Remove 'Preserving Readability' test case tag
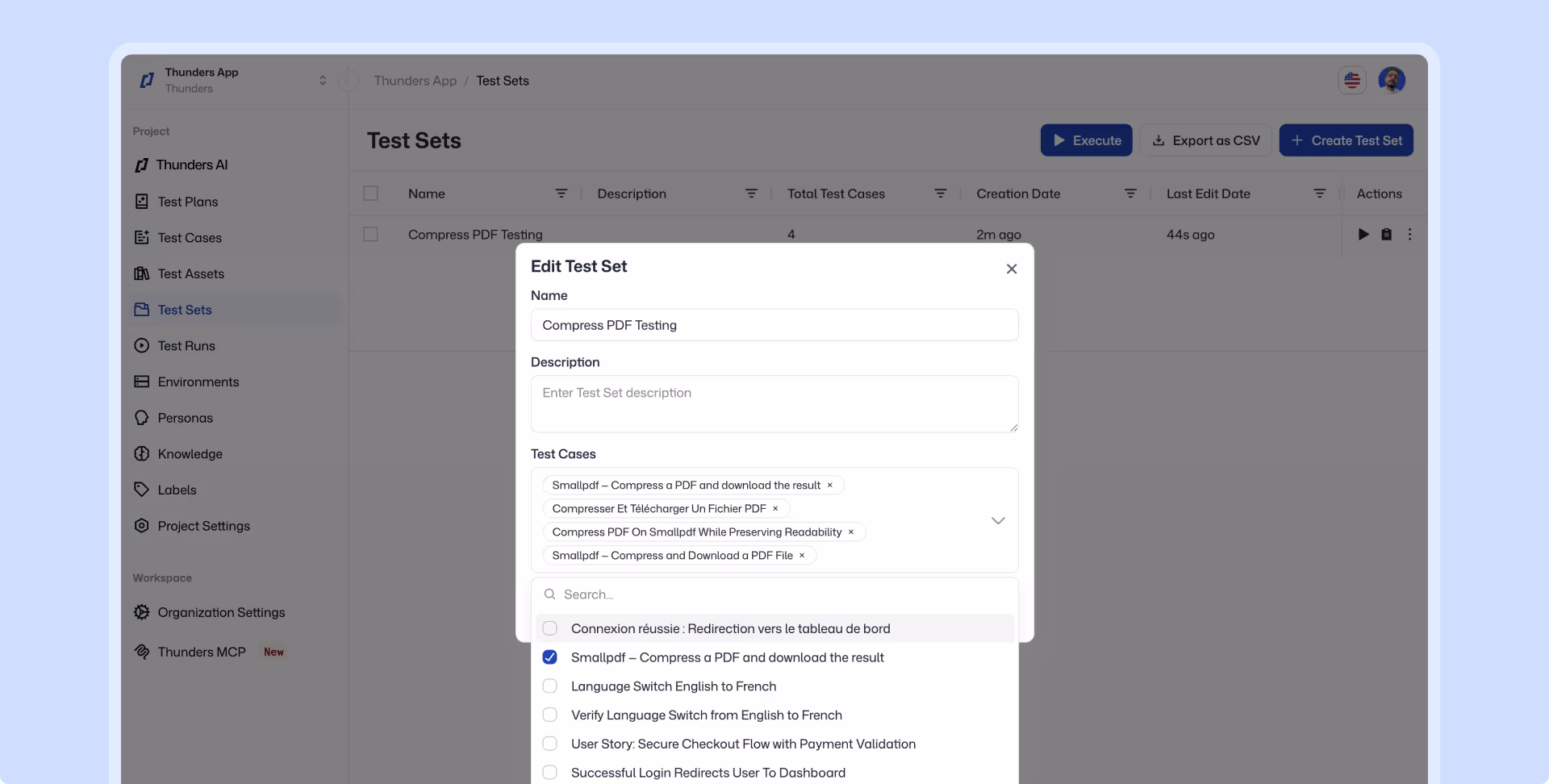The height and width of the screenshot is (784, 1549). click(x=850, y=532)
